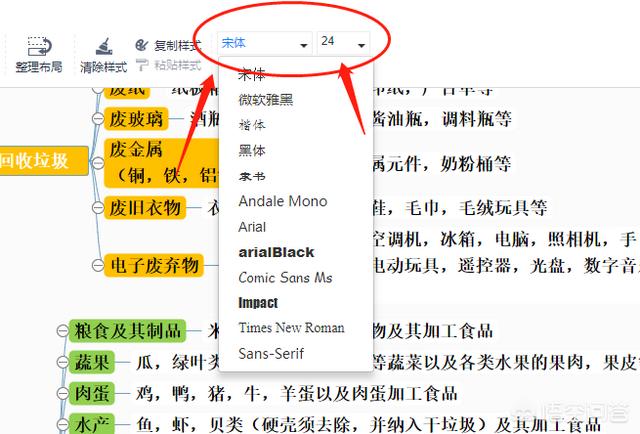Open the font size 24 dropdown
The image size is (640, 434).
[x=342, y=44]
